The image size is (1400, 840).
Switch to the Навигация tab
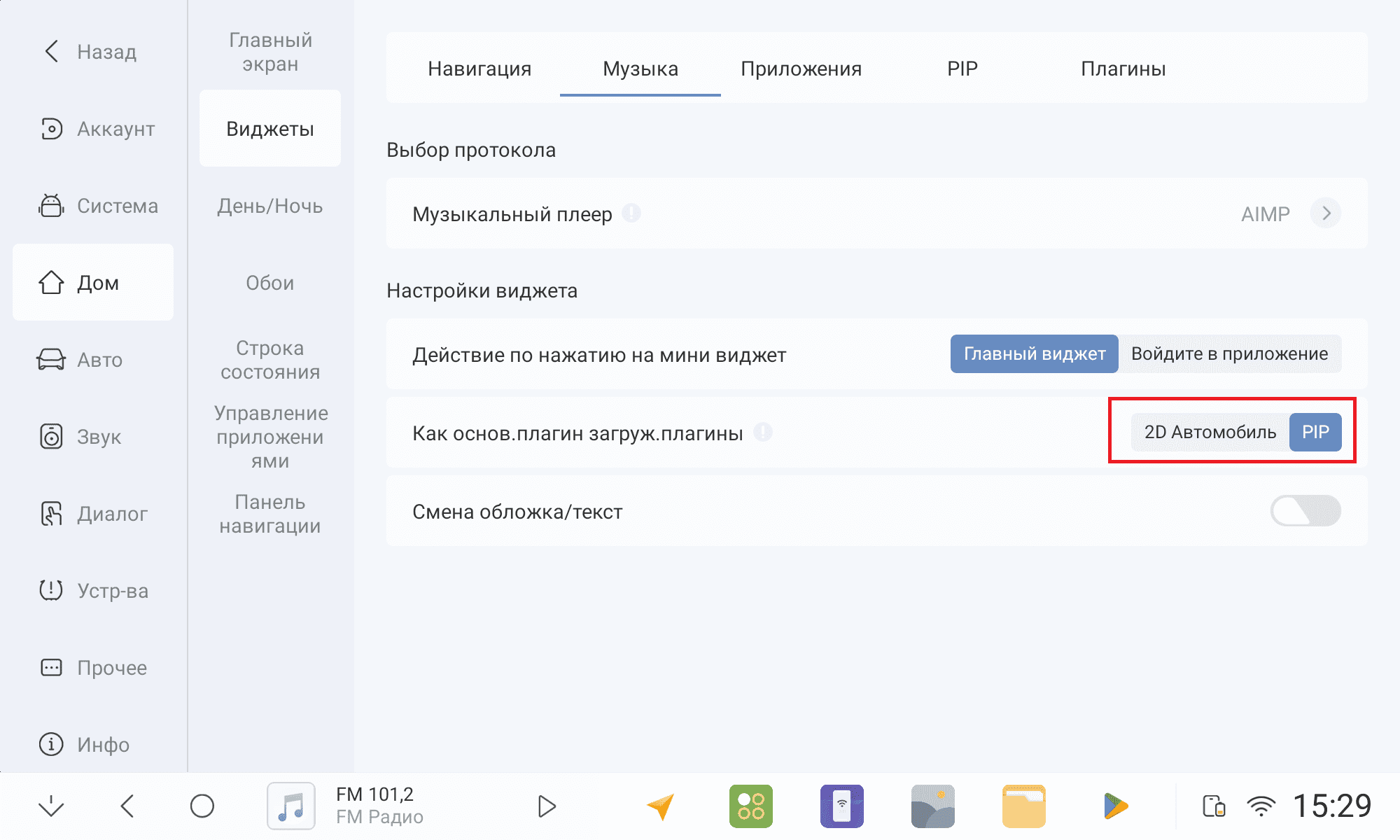click(479, 69)
